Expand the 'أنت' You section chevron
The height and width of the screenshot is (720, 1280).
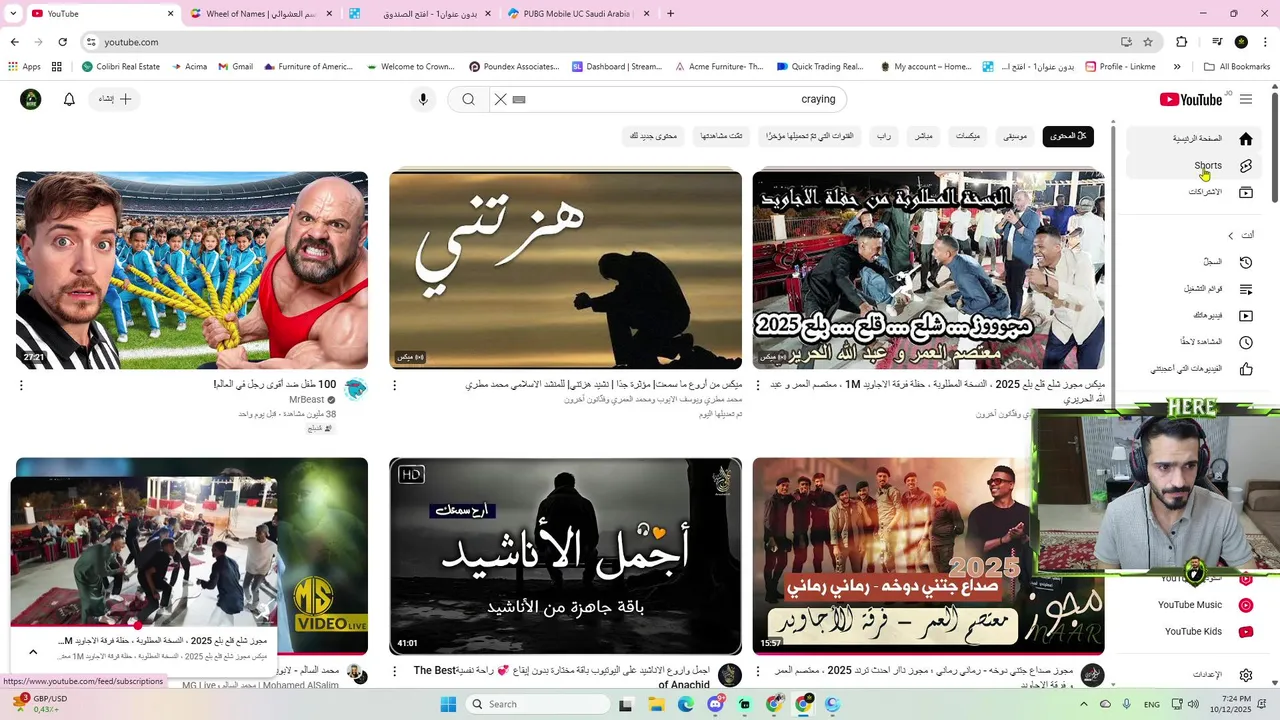(x=1231, y=235)
